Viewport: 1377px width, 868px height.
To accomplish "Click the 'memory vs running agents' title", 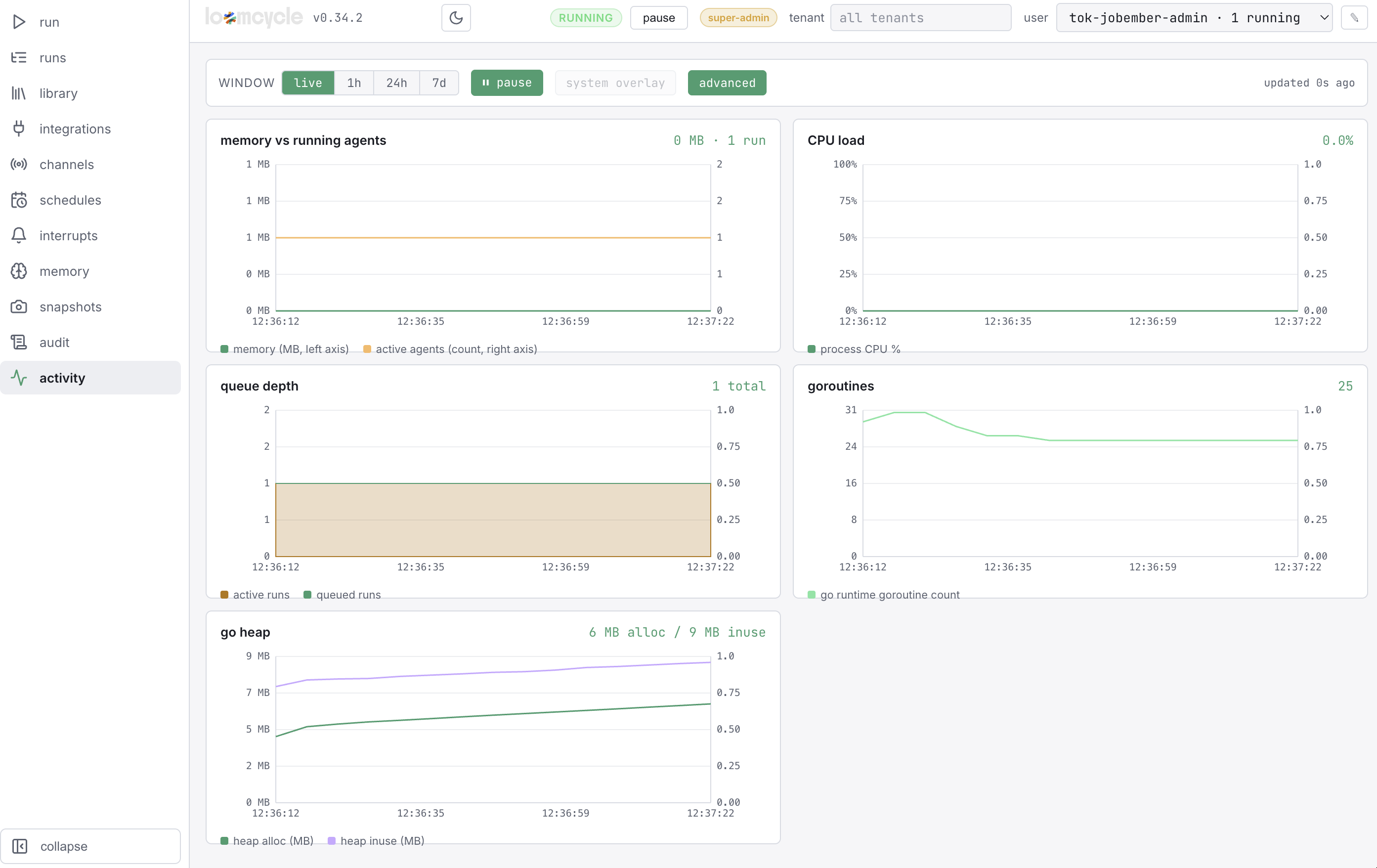I will (x=303, y=141).
